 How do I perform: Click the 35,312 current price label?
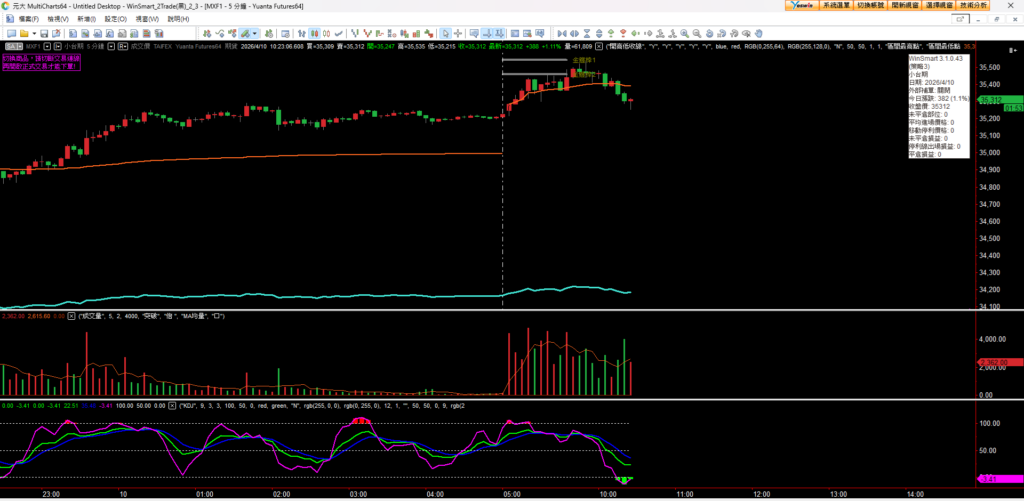pos(991,100)
